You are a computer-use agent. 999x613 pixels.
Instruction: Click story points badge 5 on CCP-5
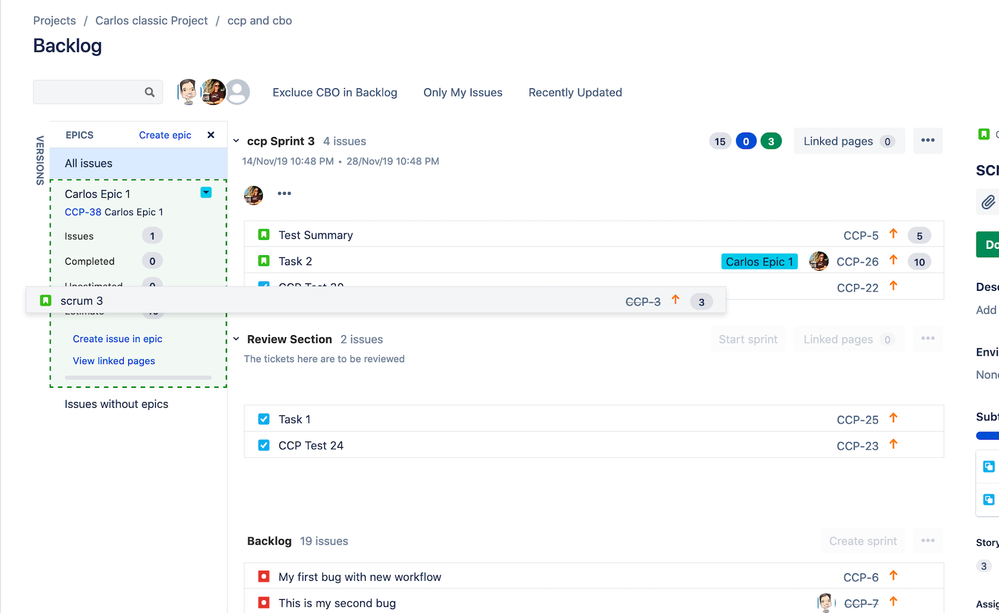coord(919,236)
